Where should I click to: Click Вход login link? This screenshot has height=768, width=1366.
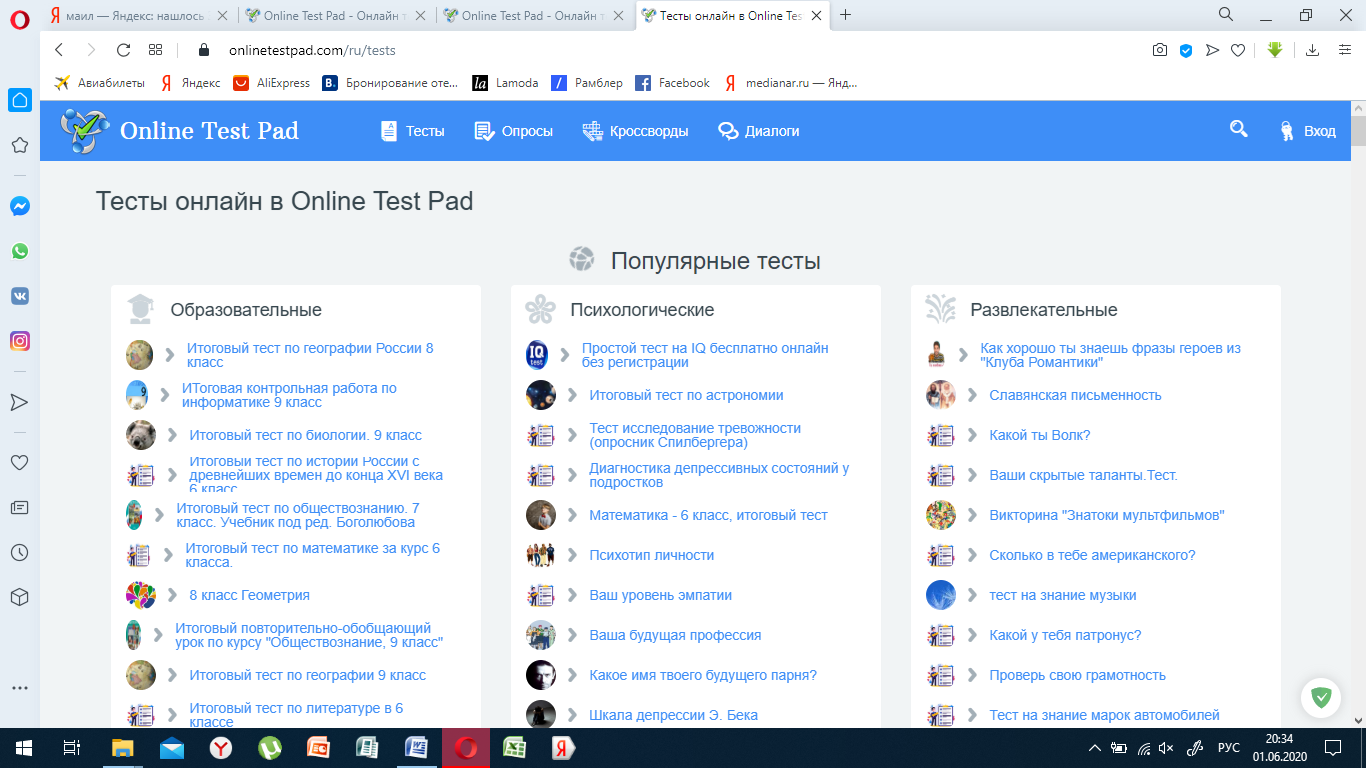[1309, 131]
